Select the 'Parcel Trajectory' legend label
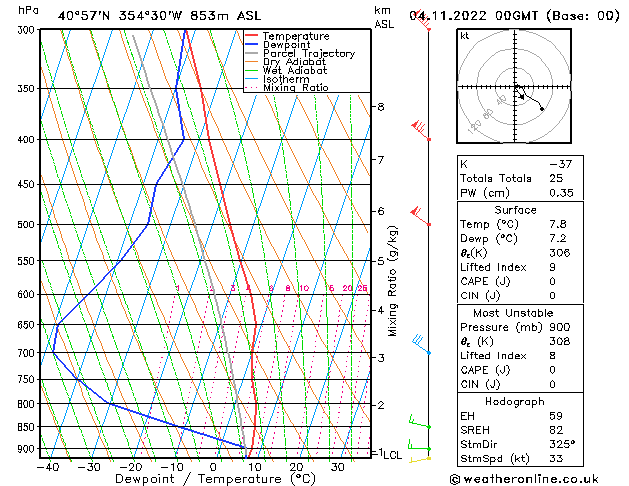This screenshot has width=629, height=486. pos(309,53)
